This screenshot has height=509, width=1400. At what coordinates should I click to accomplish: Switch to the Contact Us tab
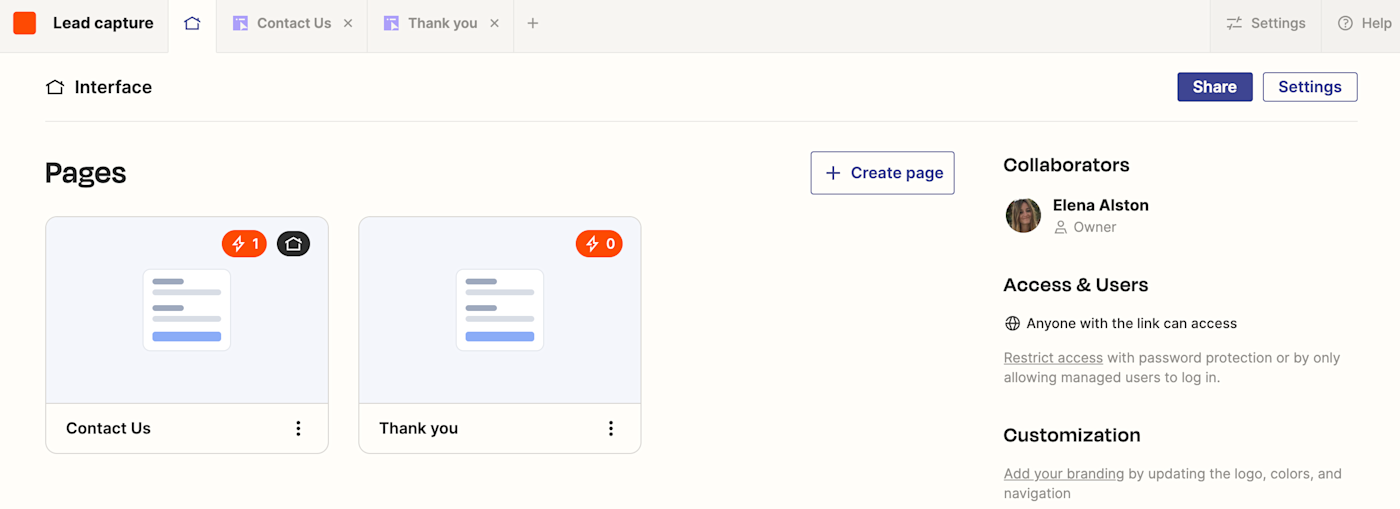click(x=282, y=23)
